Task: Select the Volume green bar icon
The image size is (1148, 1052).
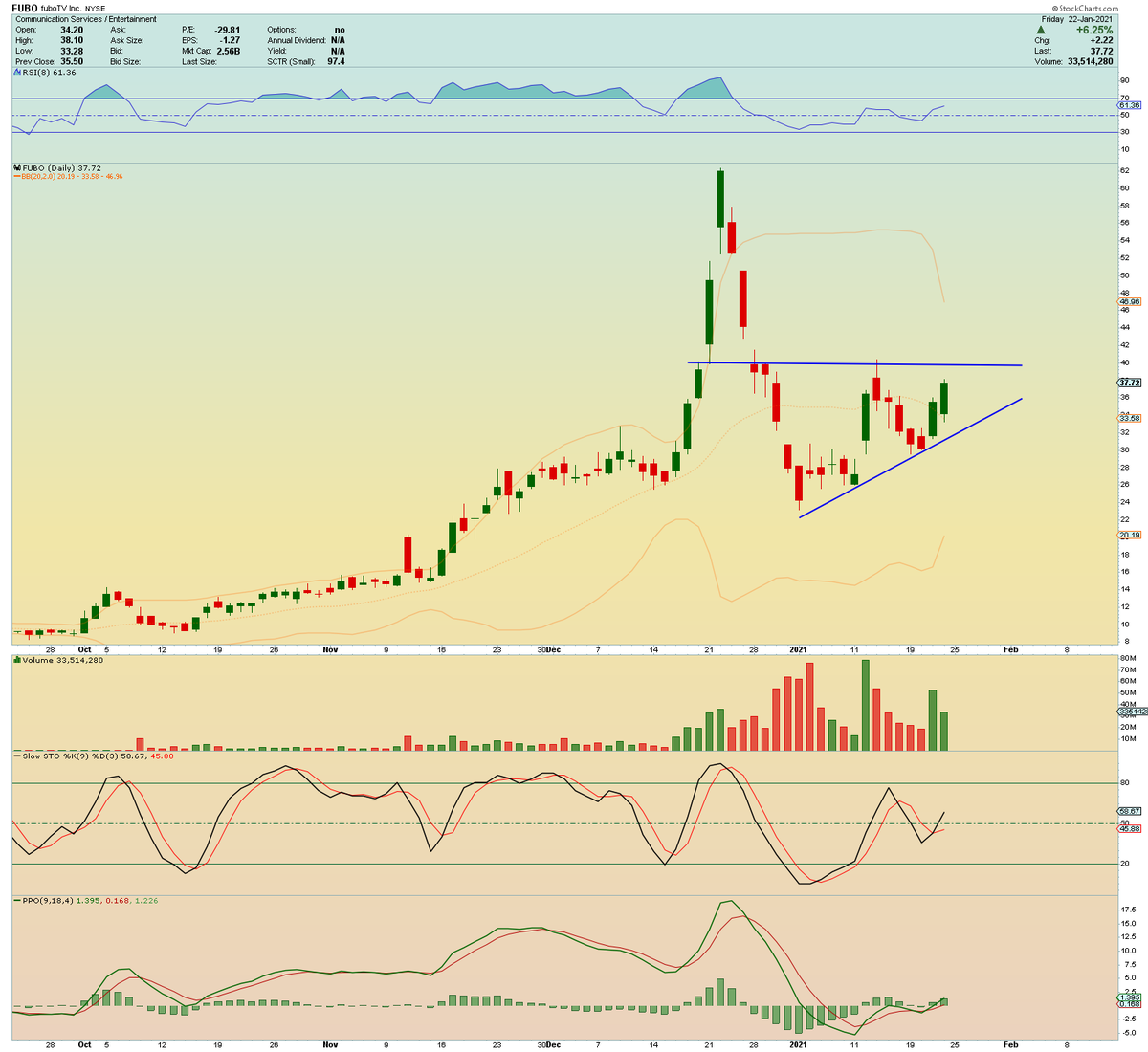Action: tap(17, 661)
